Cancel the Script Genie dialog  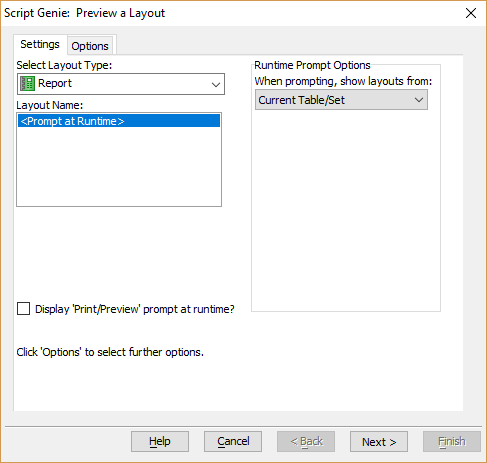pos(233,441)
